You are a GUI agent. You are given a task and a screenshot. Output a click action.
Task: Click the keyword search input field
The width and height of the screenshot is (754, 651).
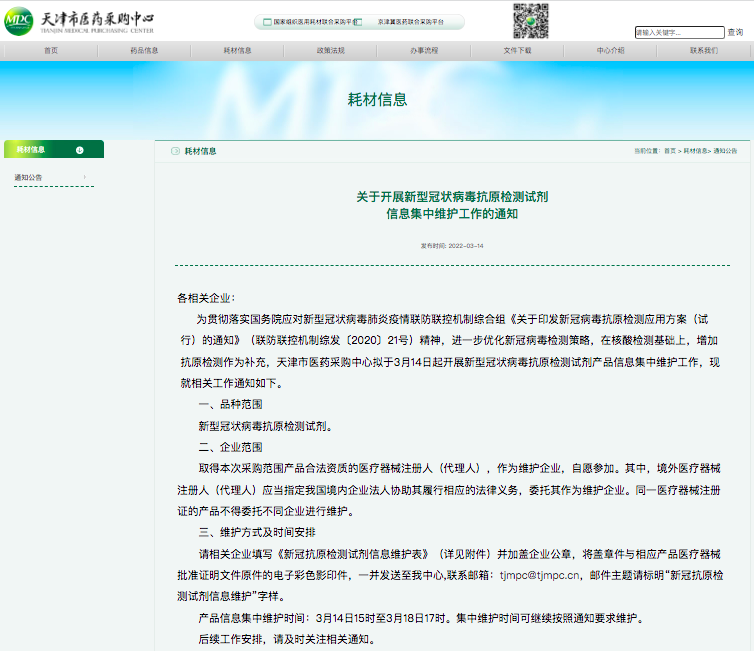coord(678,32)
